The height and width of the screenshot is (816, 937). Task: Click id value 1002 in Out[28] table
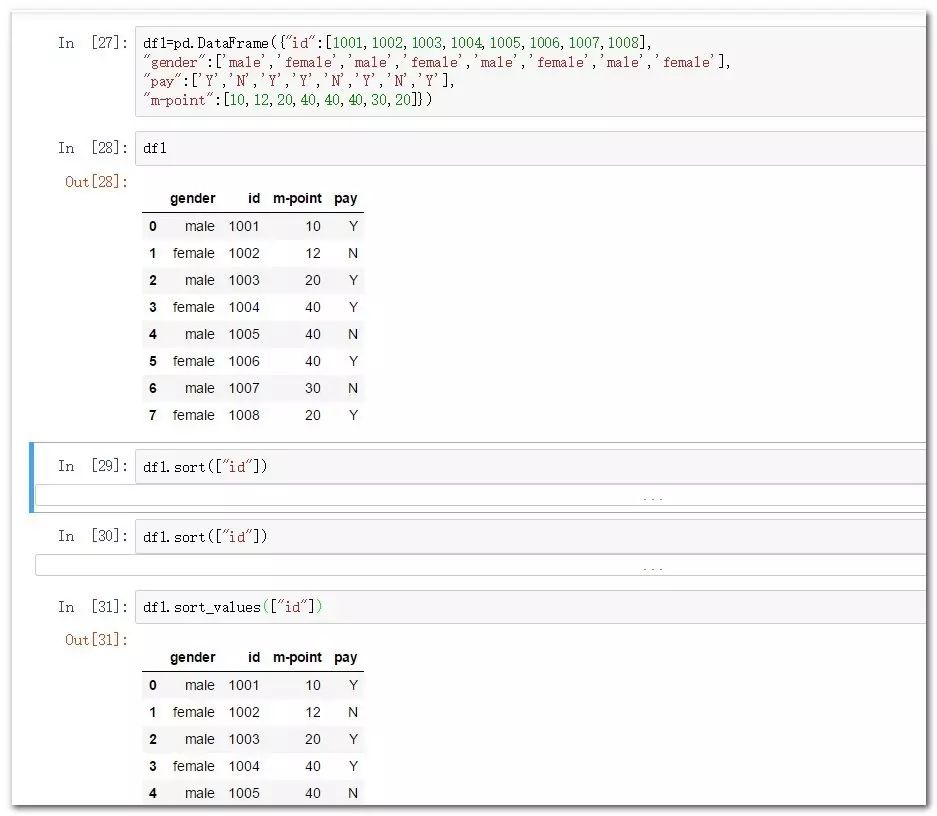[x=244, y=253]
